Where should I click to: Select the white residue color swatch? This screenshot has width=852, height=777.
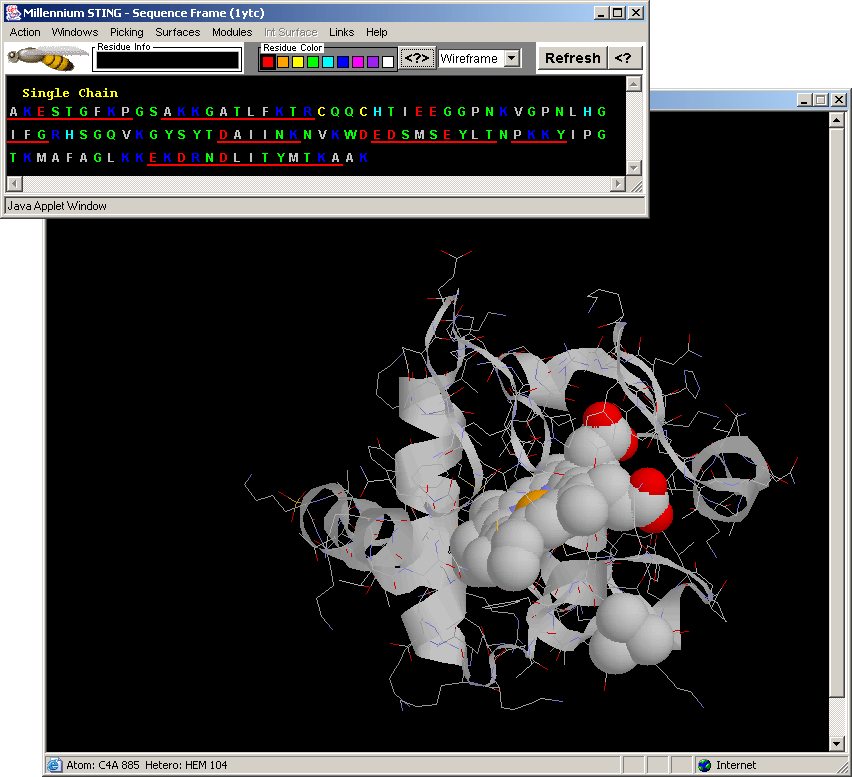388,62
